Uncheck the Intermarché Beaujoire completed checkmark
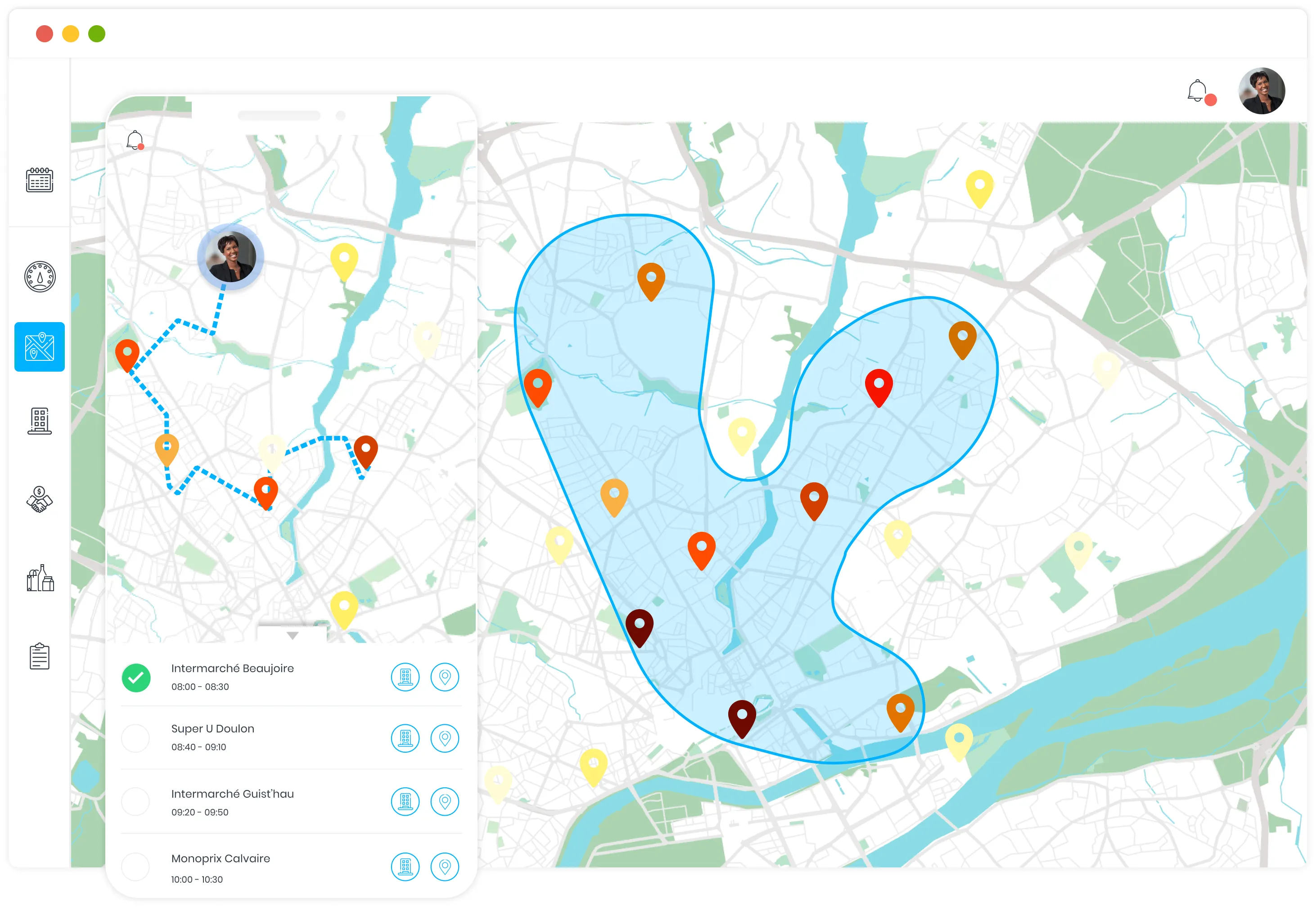This screenshot has height=907, width=1316. (136, 678)
